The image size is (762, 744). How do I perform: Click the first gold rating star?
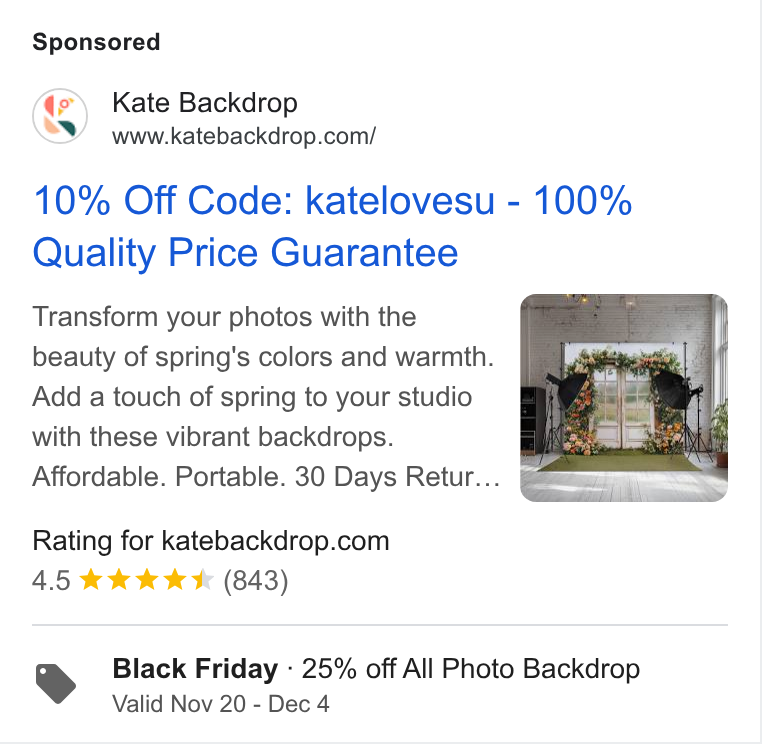point(90,580)
